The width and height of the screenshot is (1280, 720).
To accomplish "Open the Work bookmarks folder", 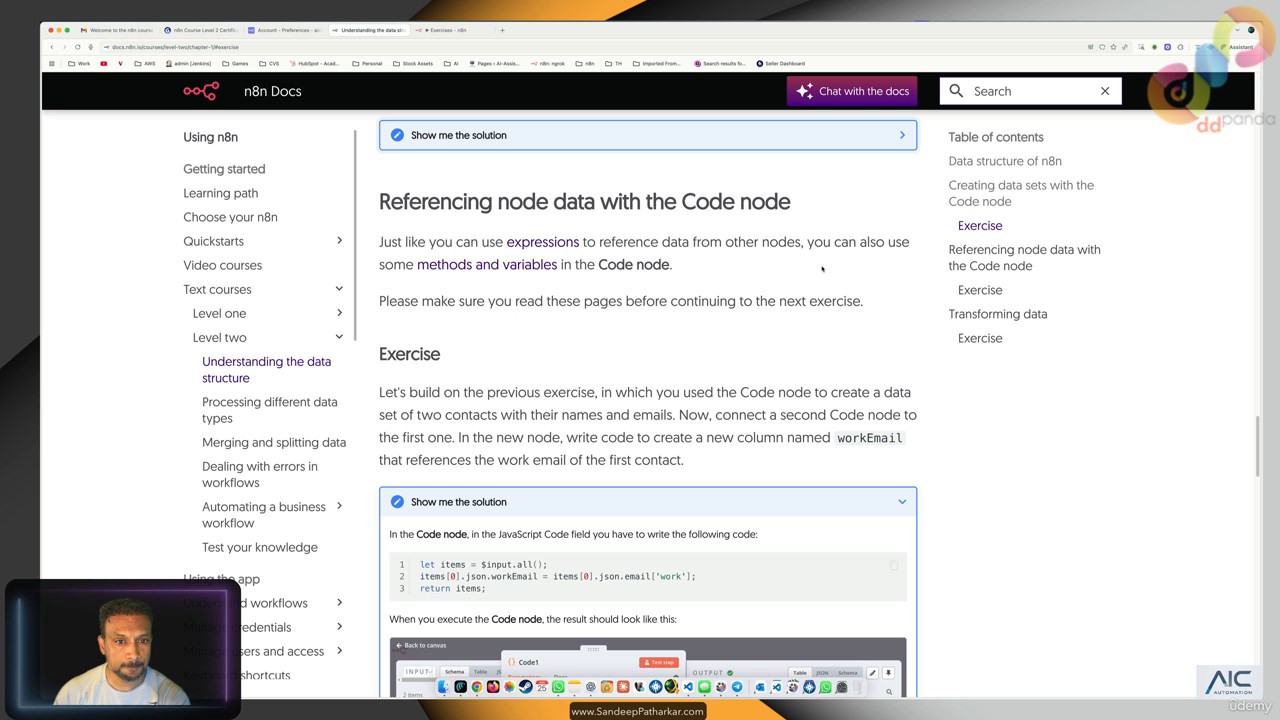I will 79,63.
